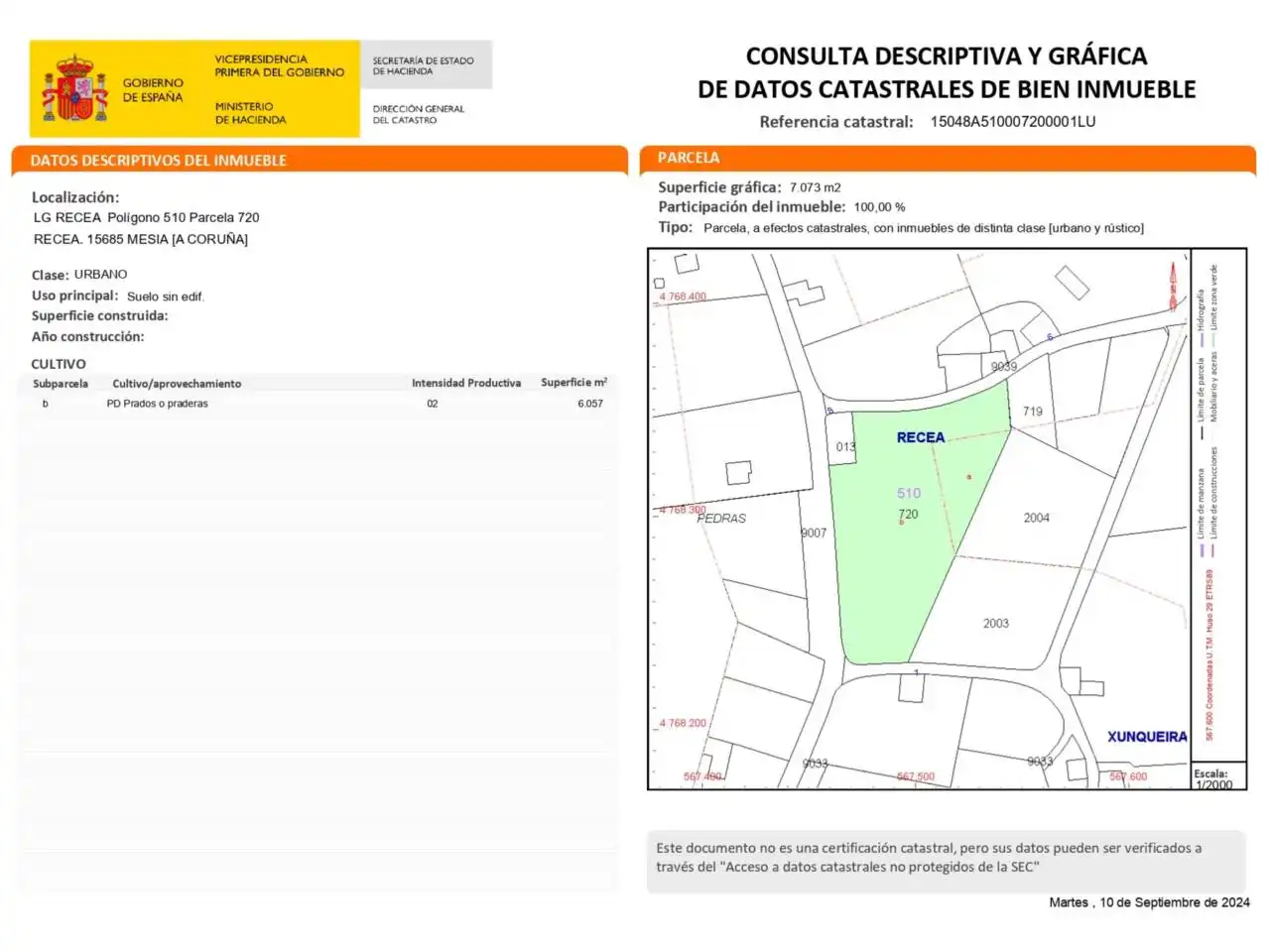Click parcel '2003' on the map

[x=996, y=624]
